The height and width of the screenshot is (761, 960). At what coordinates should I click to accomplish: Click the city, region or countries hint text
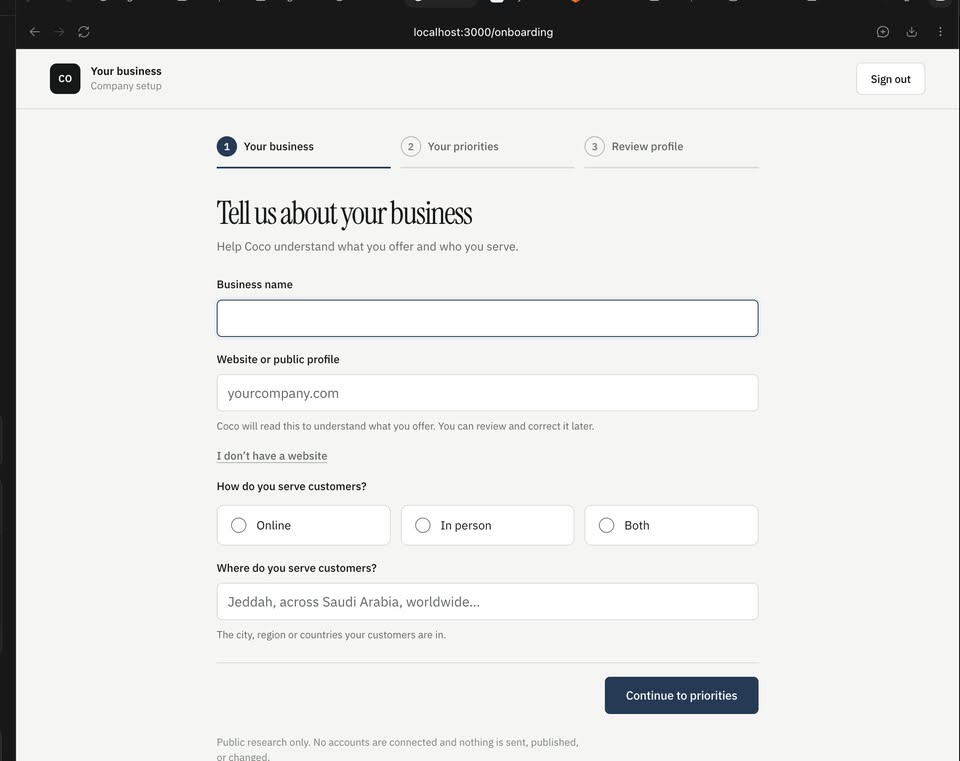pyautogui.click(x=331, y=635)
